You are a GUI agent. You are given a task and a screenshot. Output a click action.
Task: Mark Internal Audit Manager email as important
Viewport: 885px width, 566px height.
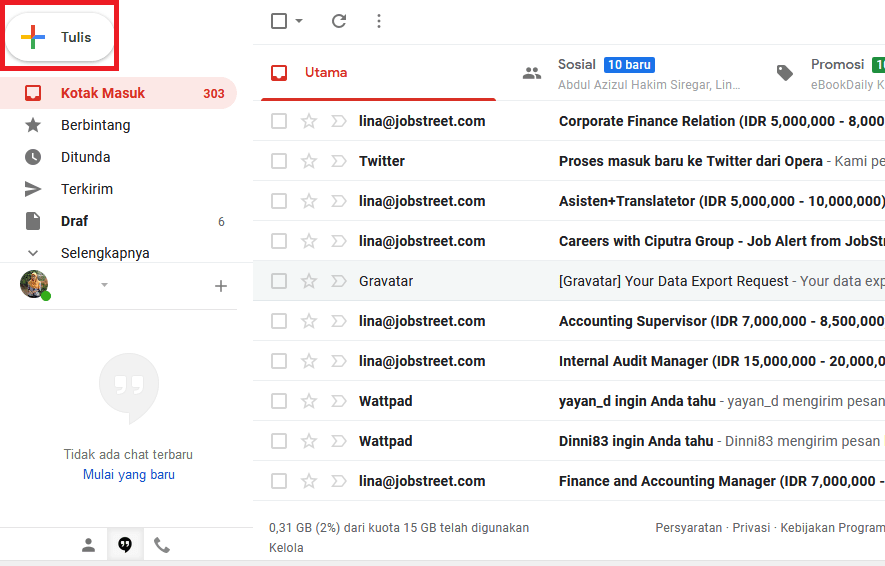click(339, 361)
